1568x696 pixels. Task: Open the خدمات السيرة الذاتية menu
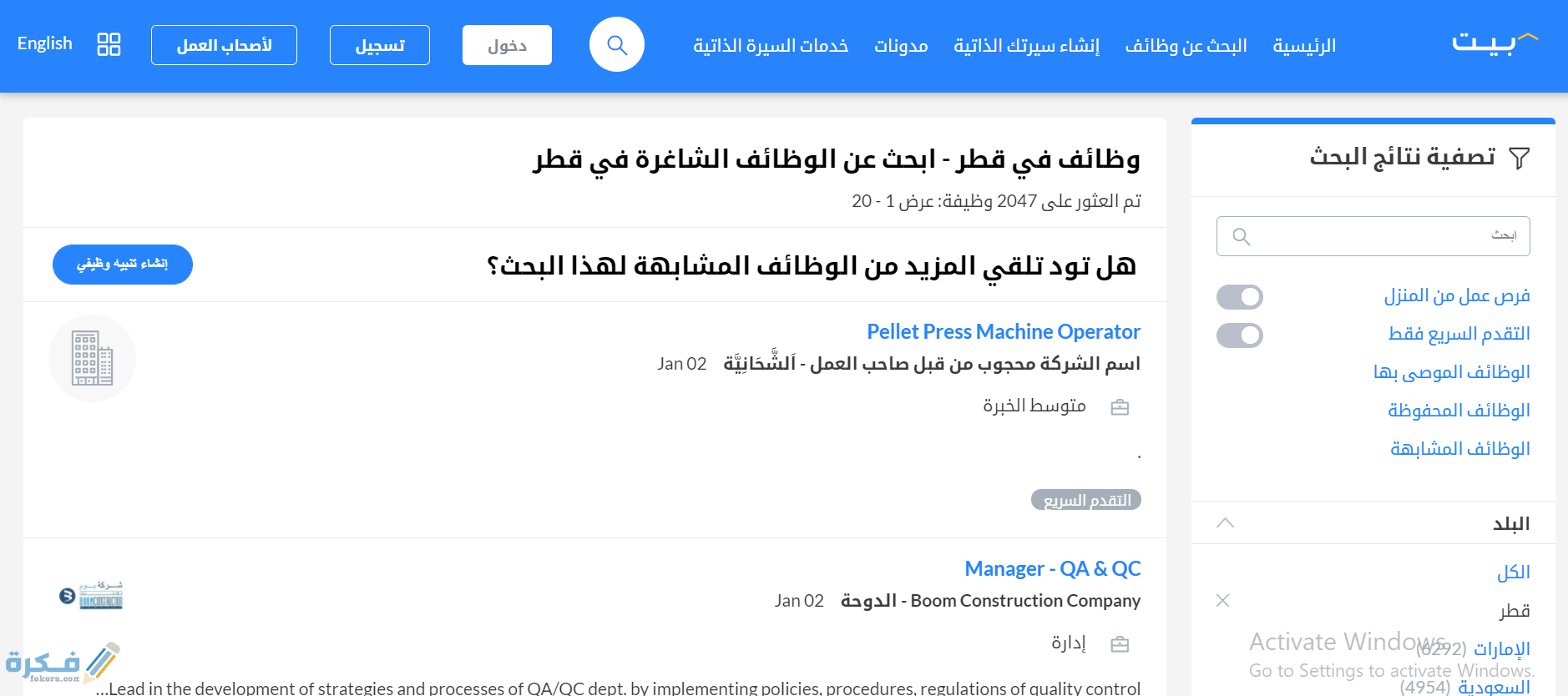tap(770, 46)
